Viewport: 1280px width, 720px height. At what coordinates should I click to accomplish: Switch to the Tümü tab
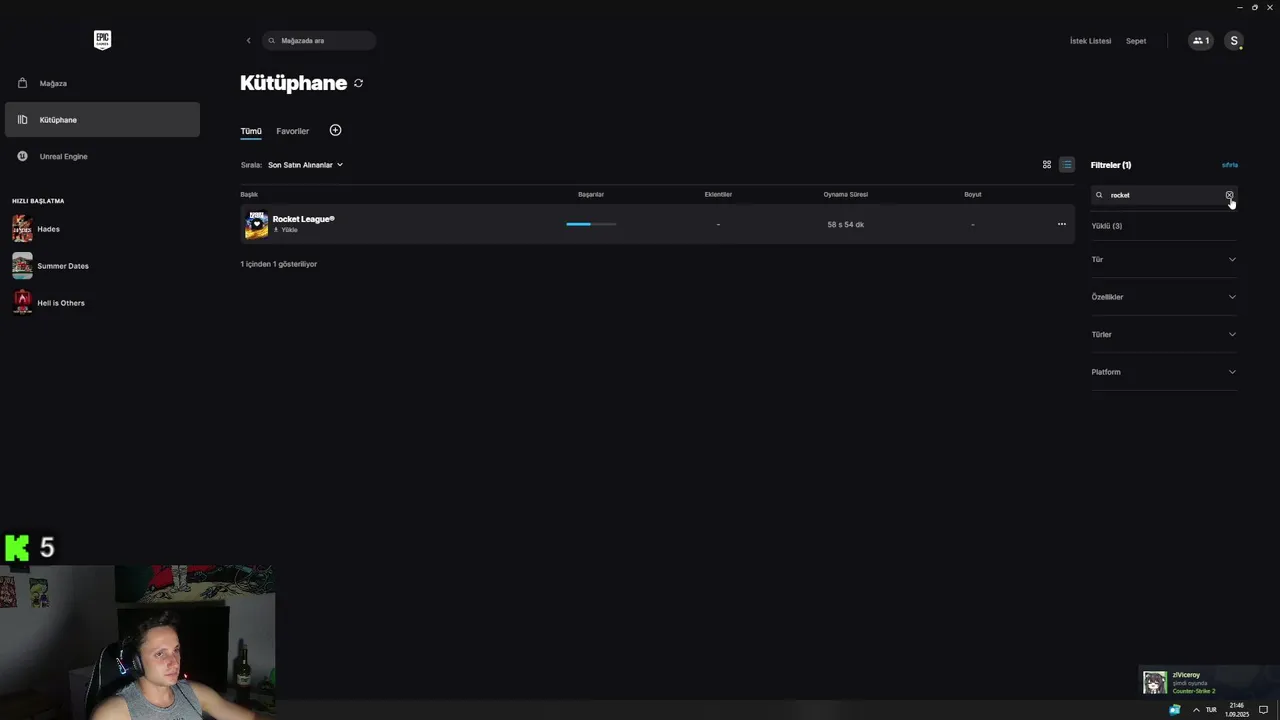[251, 131]
